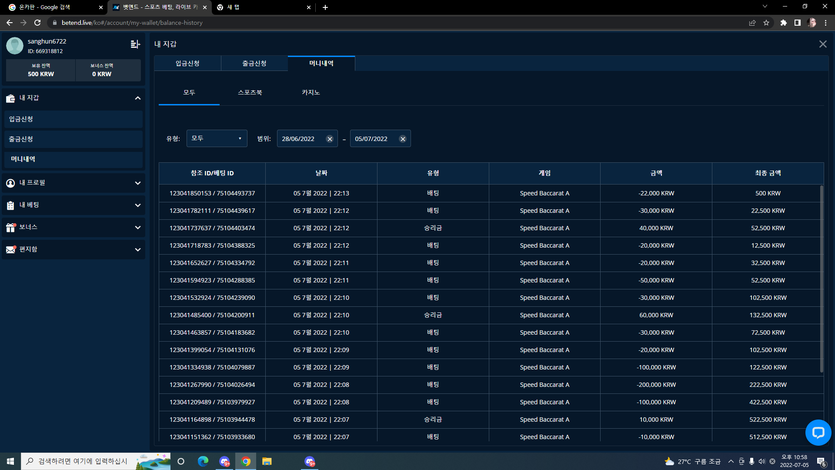Viewport: 835px width, 470px height.
Task: Open the browser side panel icon
Action: [x=797, y=22]
